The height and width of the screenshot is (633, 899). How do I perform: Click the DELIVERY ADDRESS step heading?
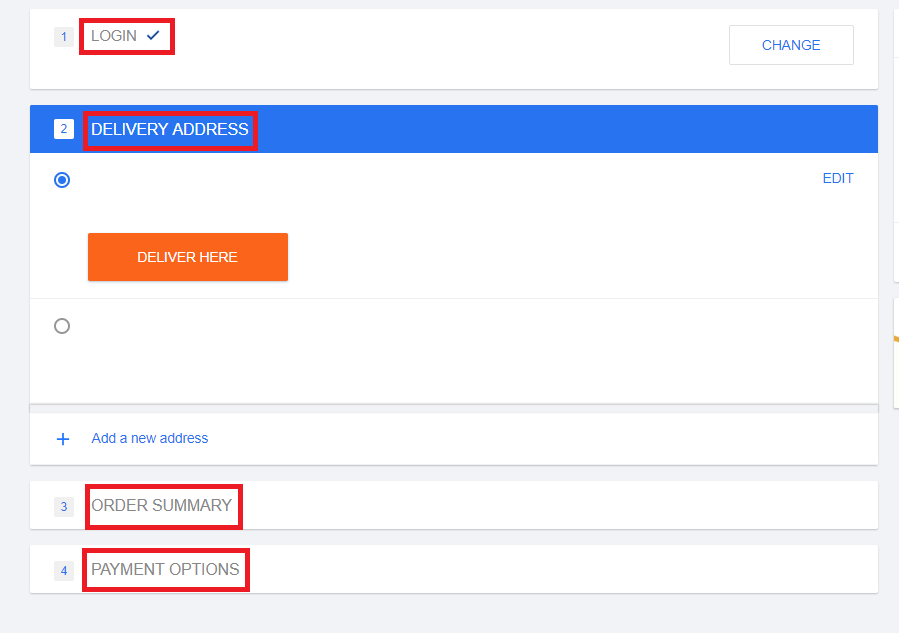click(x=170, y=130)
